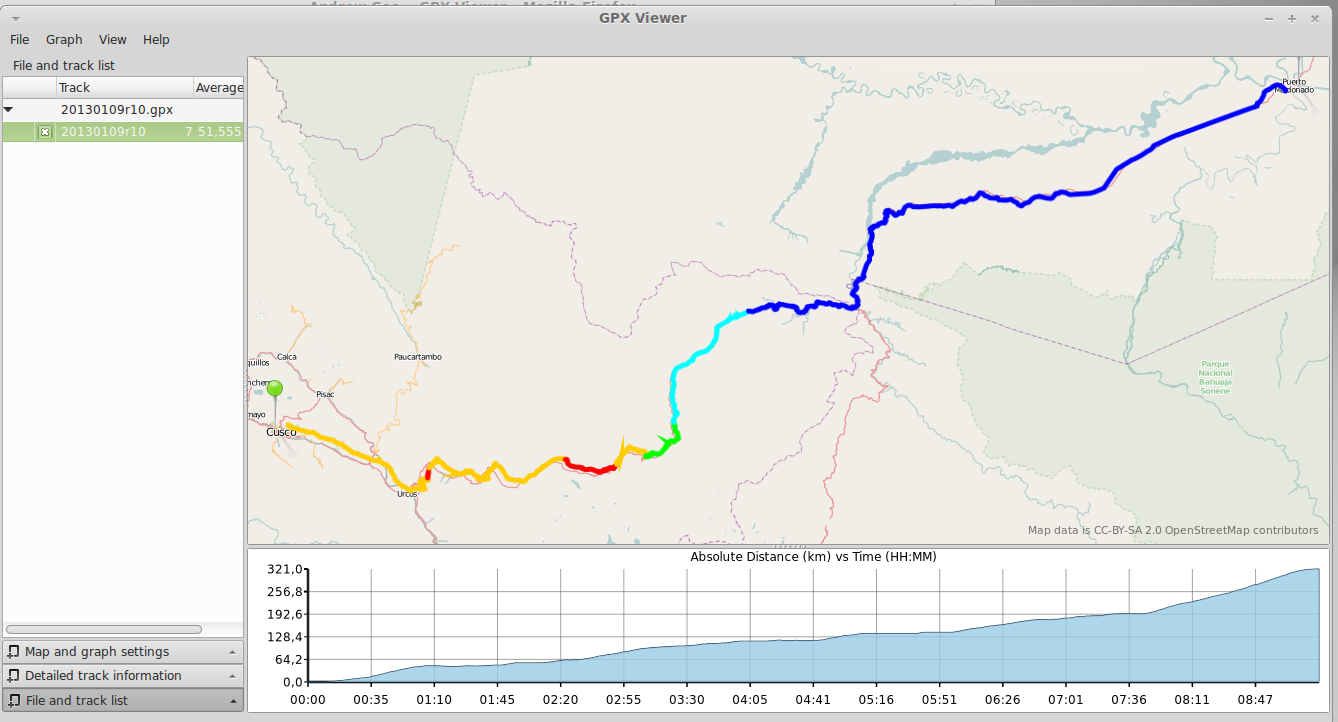Image resolution: width=1338 pixels, height=722 pixels.
Task: Open the View menu
Action: [112, 40]
